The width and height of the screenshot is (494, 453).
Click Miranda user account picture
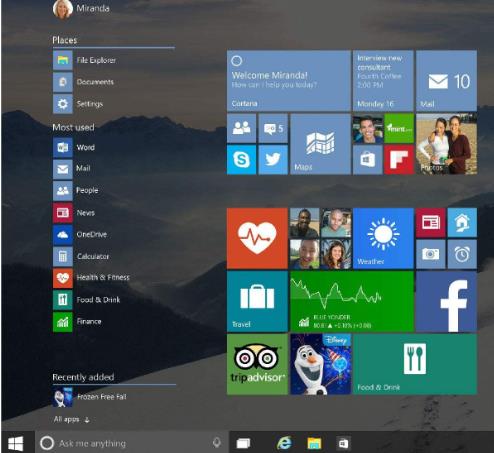(62, 9)
